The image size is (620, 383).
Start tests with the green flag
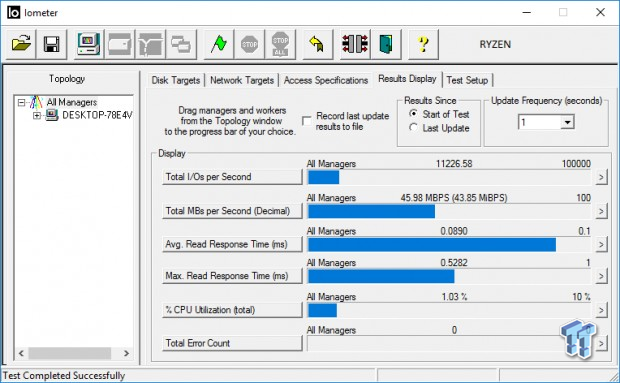tap(219, 44)
